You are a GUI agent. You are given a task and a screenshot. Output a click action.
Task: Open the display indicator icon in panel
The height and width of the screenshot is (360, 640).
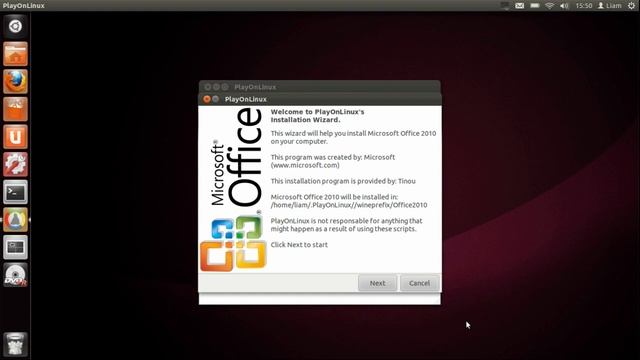[x=505, y=6]
